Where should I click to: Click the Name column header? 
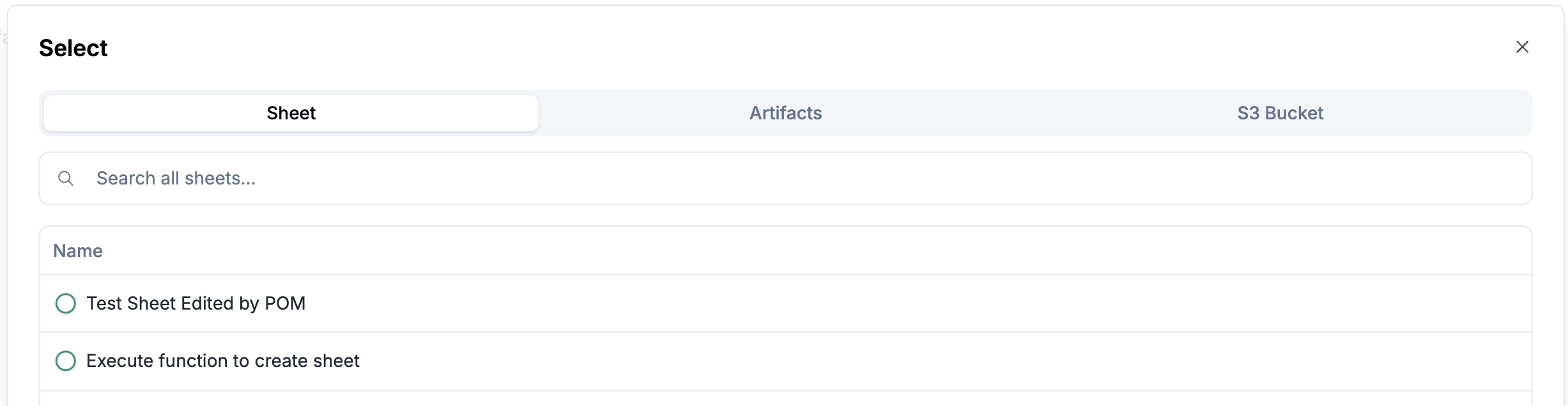pyautogui.click(x=78, y=251)
